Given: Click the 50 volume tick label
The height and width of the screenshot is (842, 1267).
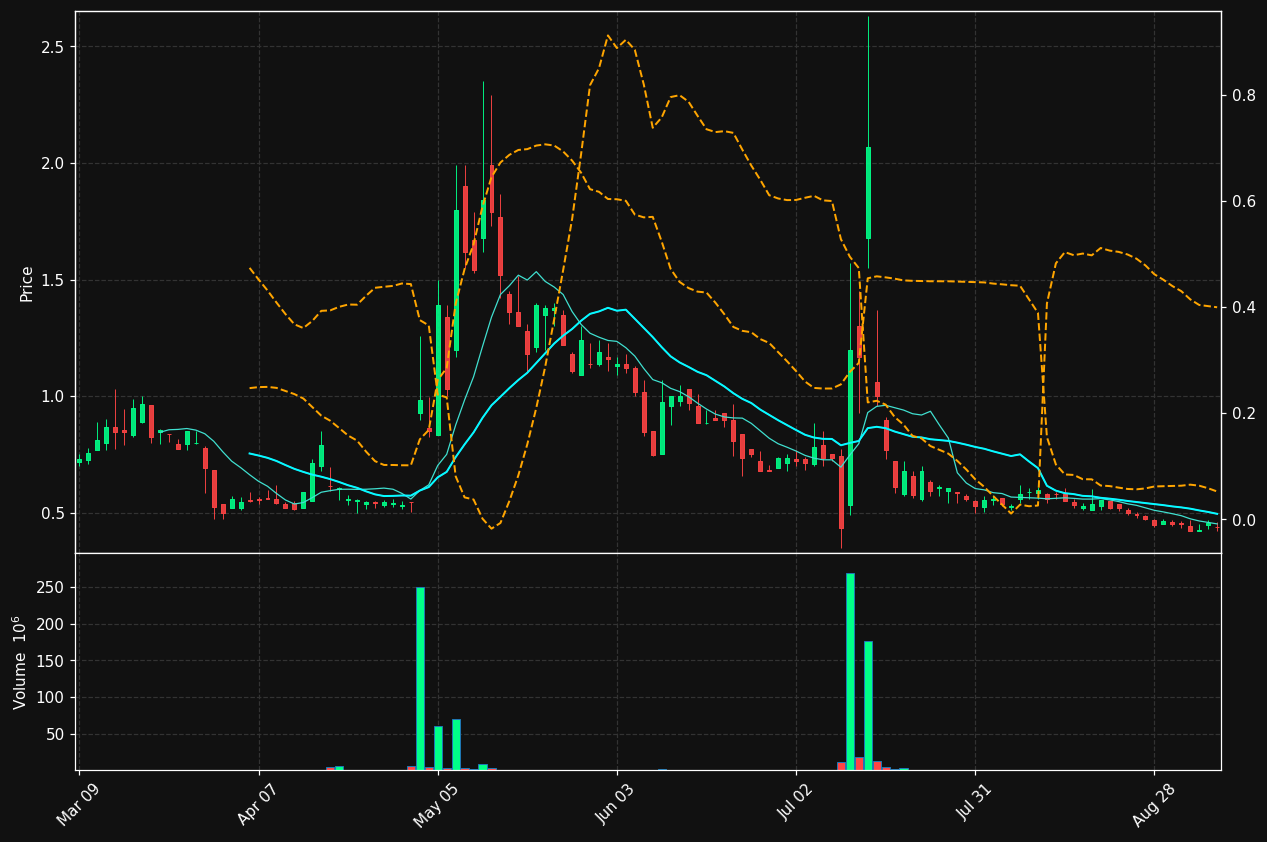Looking at the screenshot, I should point(57,735).
